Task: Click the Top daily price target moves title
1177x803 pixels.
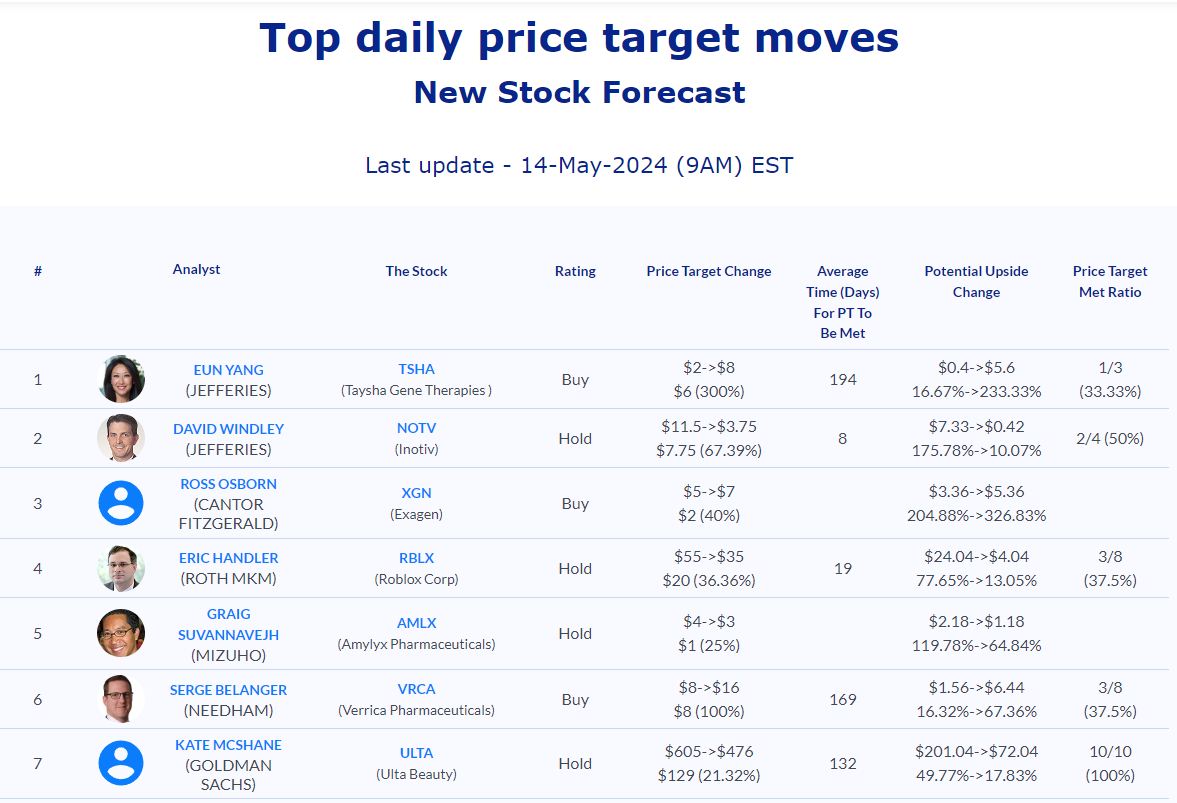Action: (579, 38)
